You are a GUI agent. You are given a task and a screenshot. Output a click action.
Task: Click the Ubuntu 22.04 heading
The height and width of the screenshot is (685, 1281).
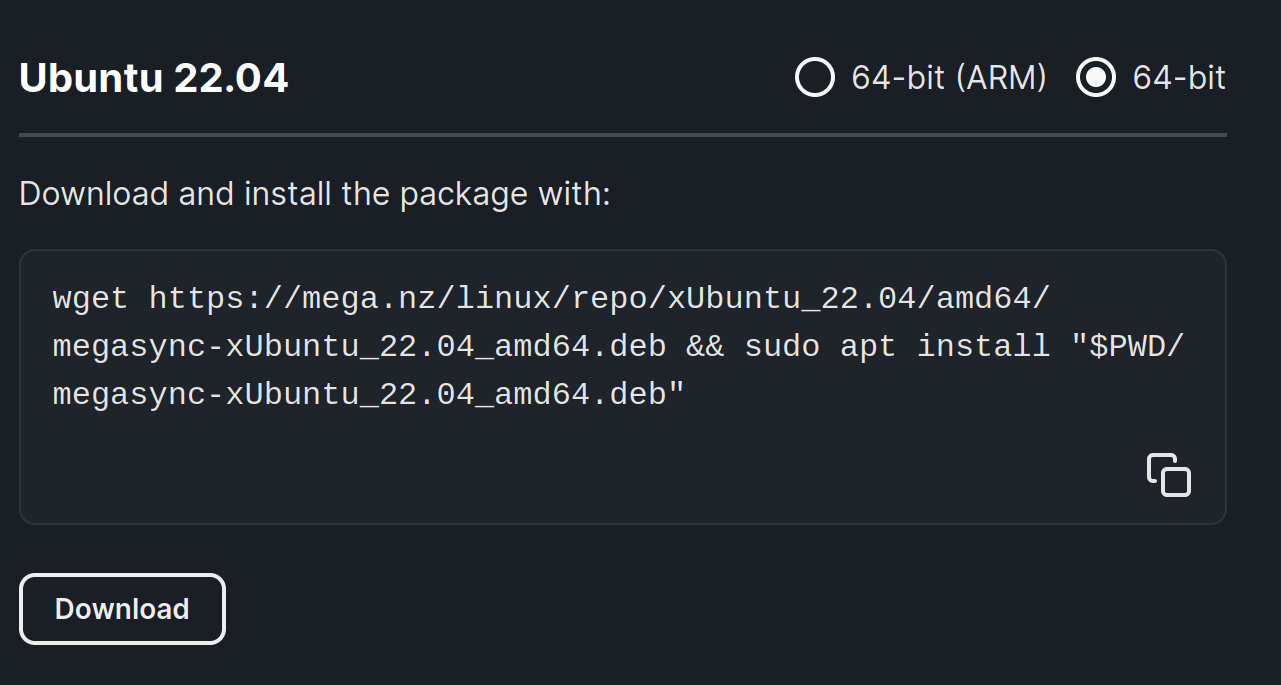click(154, 78)
